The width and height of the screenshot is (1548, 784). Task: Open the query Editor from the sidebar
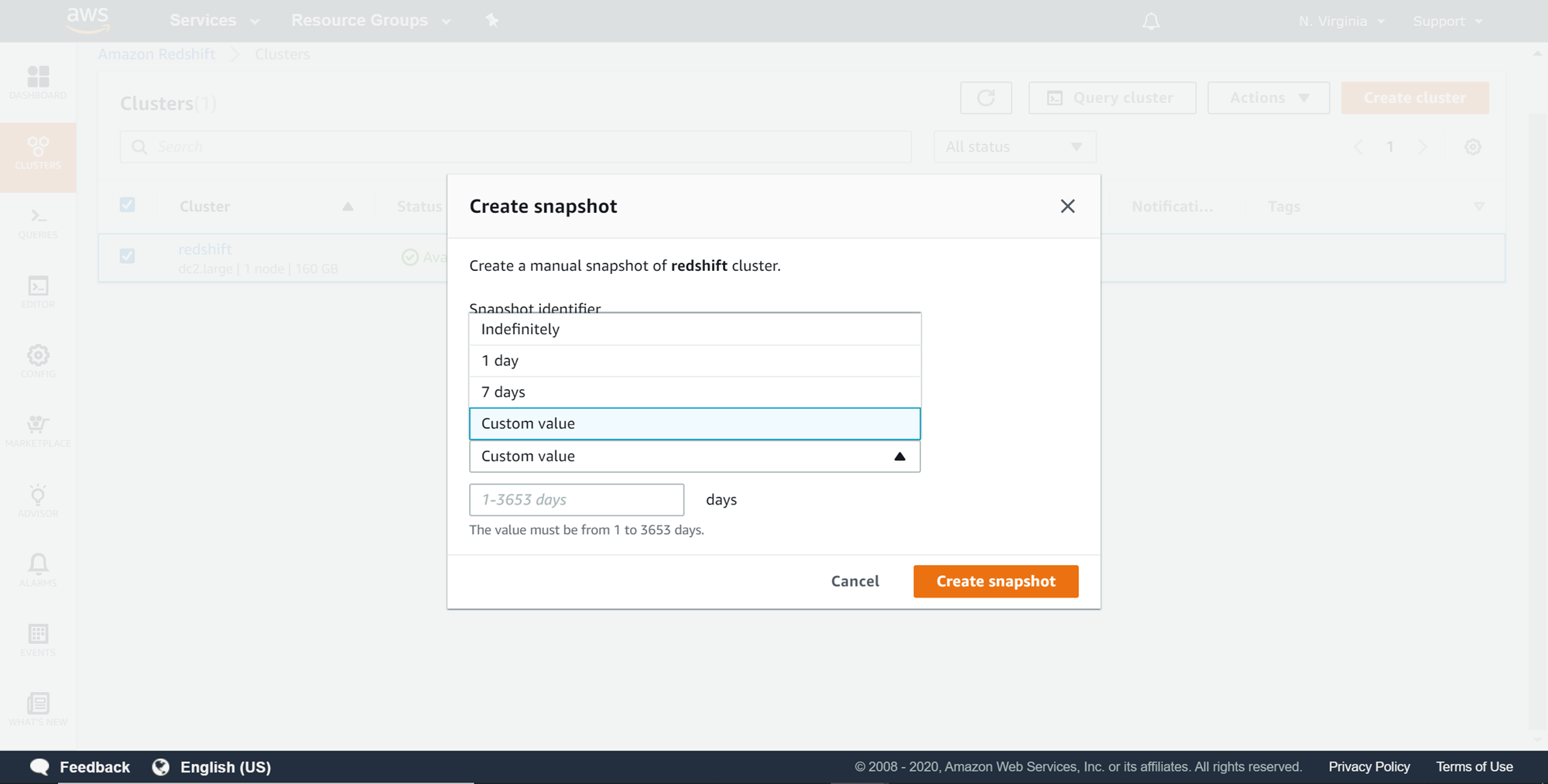[38, 293]
